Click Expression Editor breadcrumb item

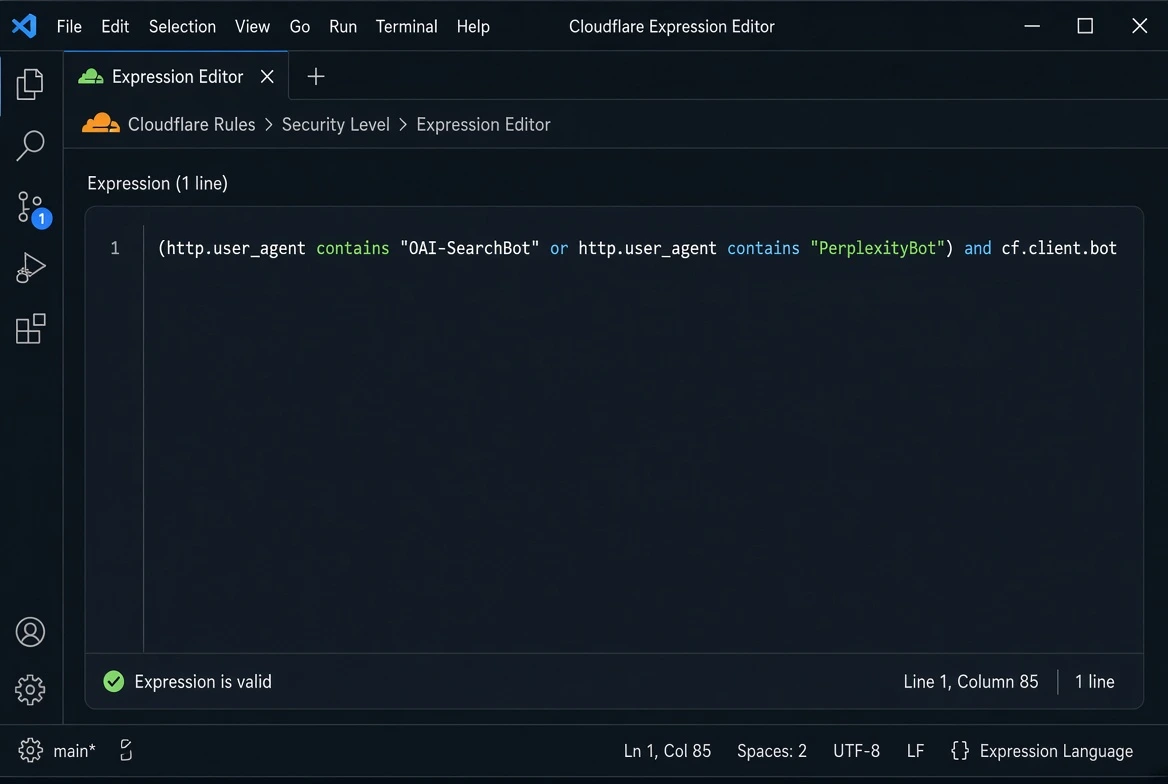[x=483, y=124]
